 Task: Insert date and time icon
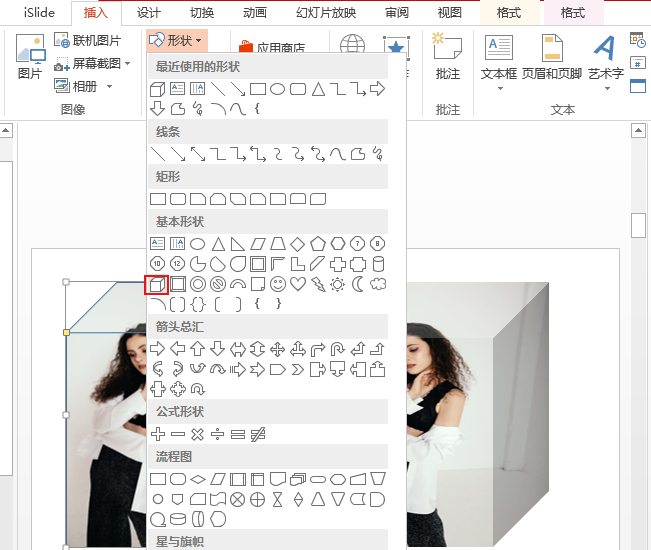(x=638, y=40)
